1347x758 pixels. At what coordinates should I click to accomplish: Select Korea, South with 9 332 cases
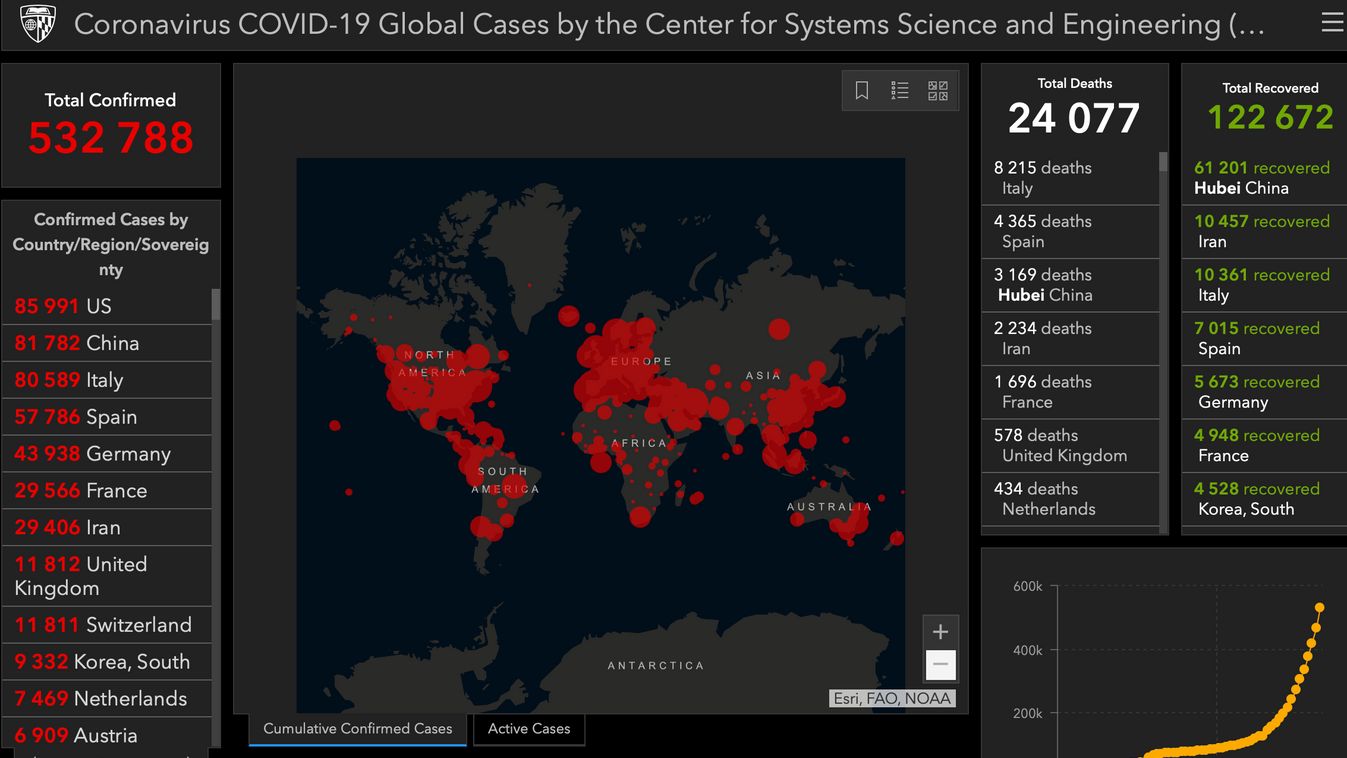(x=107, y=662)
